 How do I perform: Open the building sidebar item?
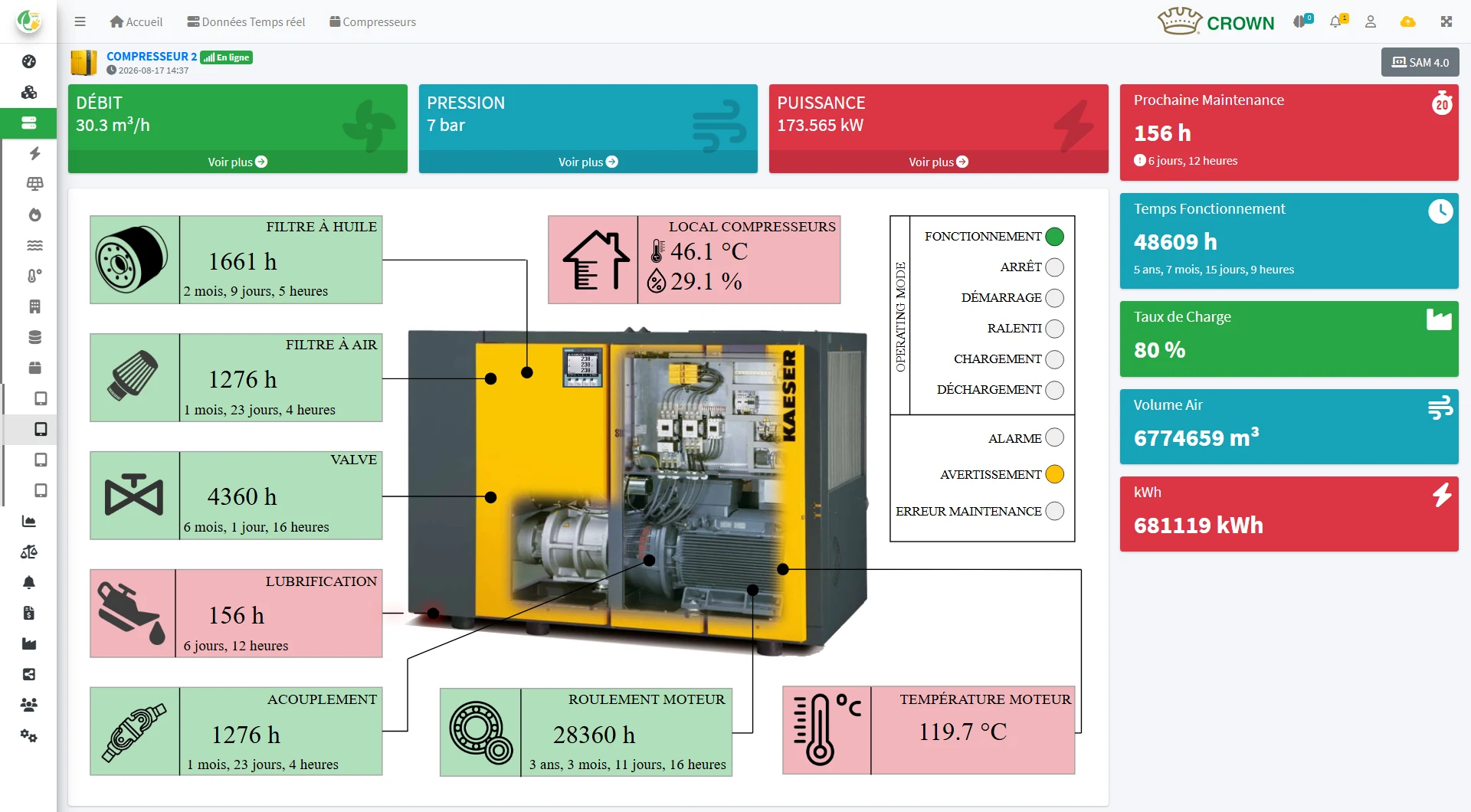pyautogui.click(x=34, y=306)
